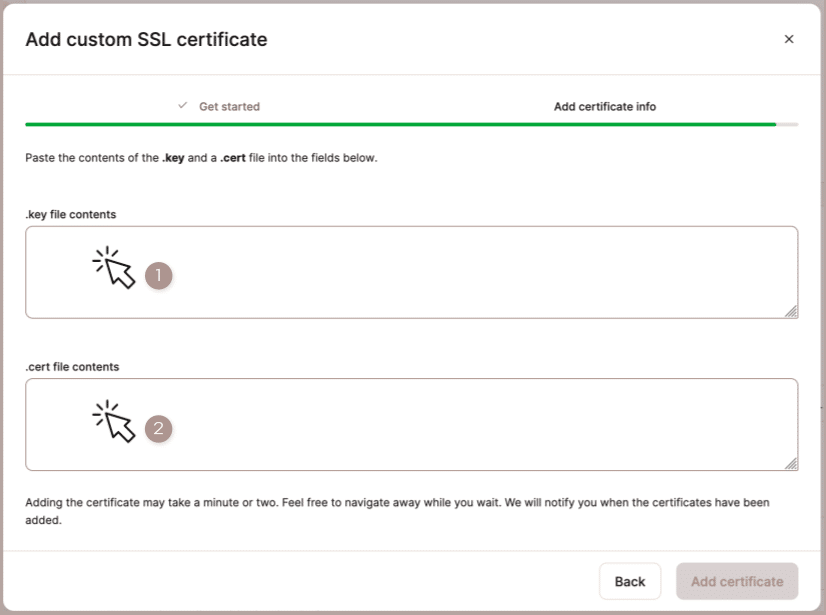Screen dimensions: 826x615
Task: Click the .cert file contents label
Action: coord(71,367)
